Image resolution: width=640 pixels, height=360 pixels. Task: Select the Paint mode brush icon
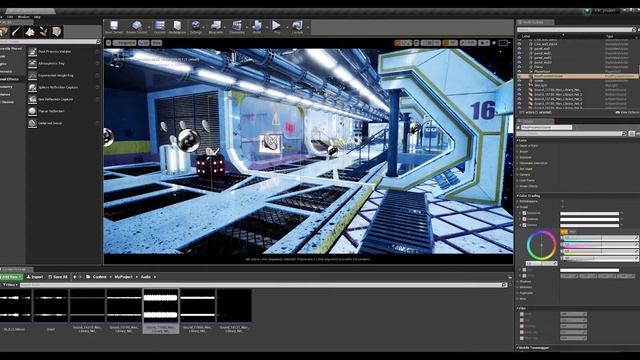click(16, 31)
